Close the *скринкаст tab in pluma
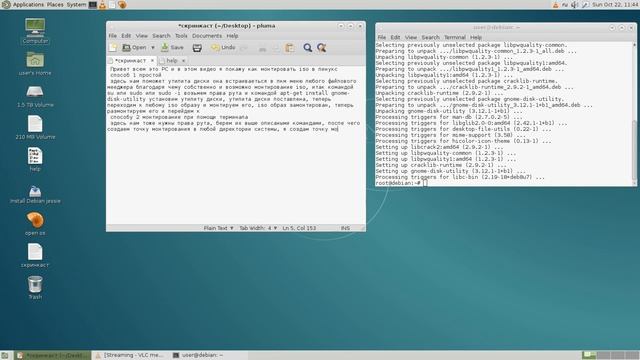640x360 pixels. click(152, 60)
